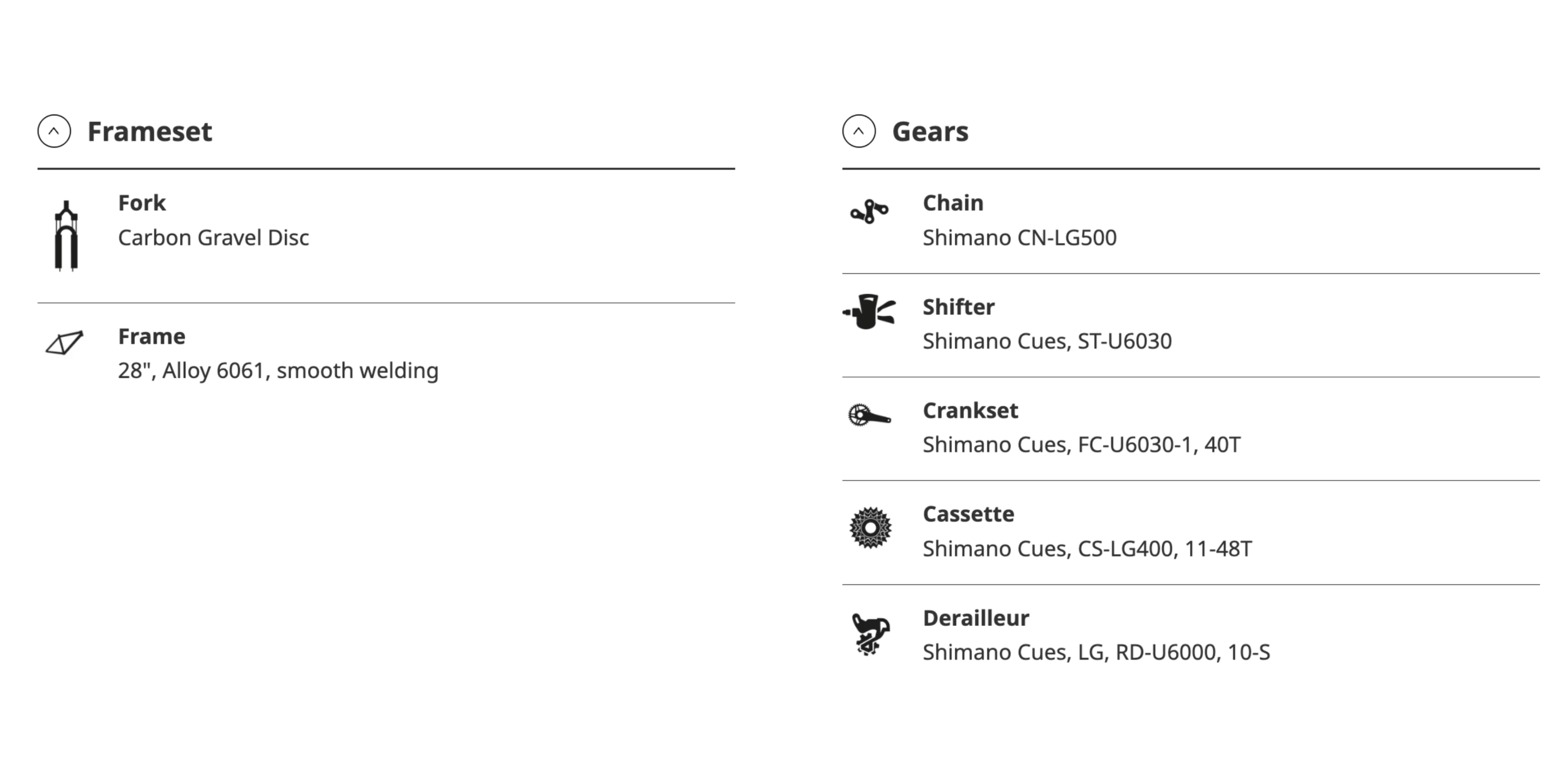Image resolution: width=1568 pixels, height=784 pixels.
Task: Click the Derailleur label
Action: (x=976, y=618)
